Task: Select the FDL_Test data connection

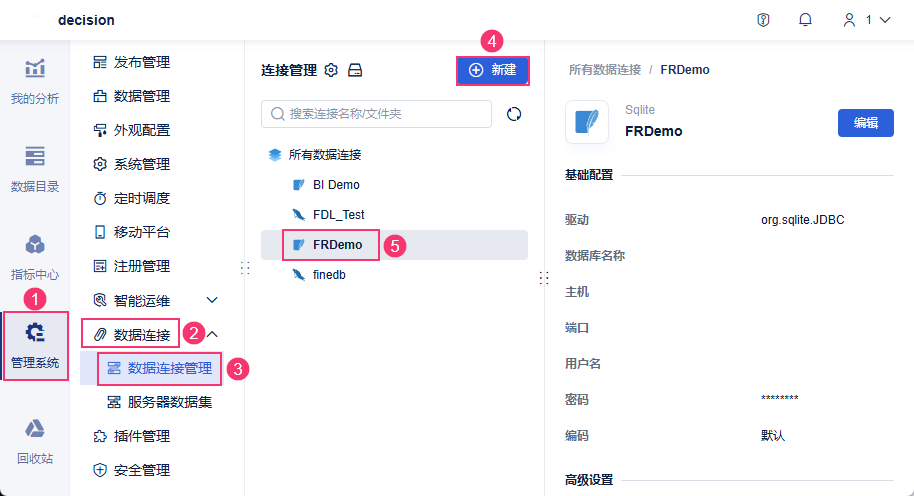Action: click(x=338, y=214)
